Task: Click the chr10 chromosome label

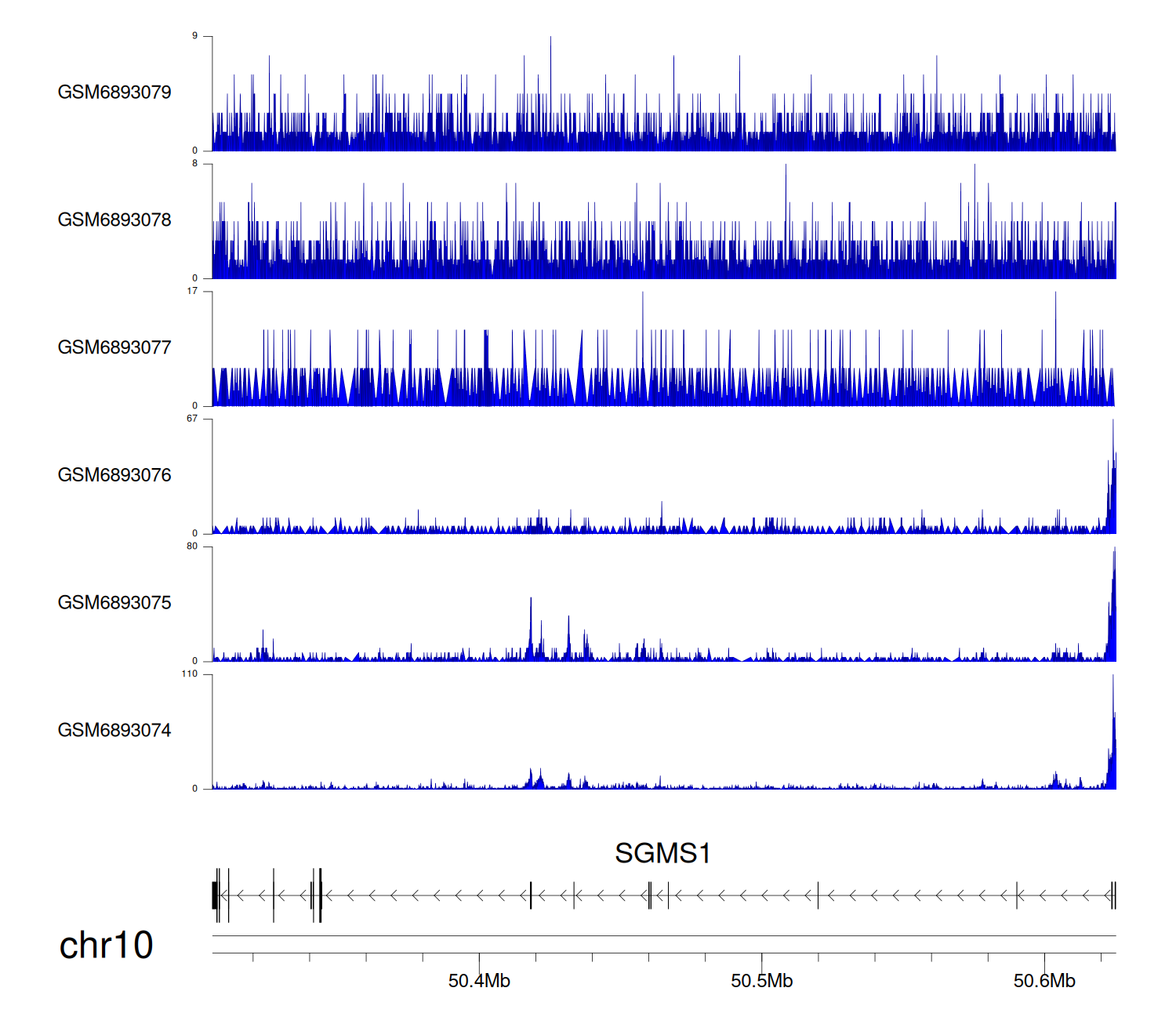Action: pyautogui.click(x=106, y=946)
